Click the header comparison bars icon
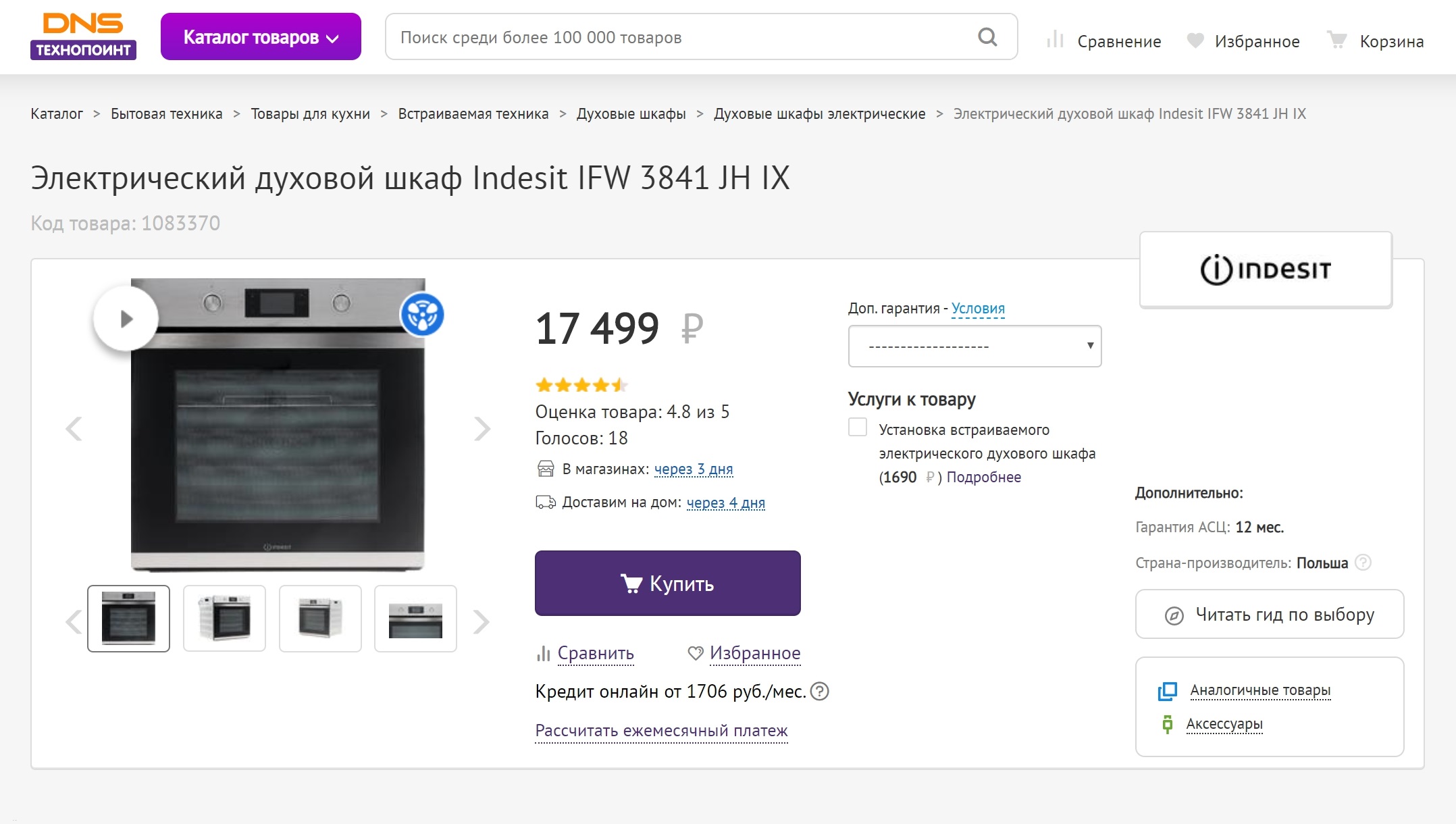1456x824 pixels. 1055,40
